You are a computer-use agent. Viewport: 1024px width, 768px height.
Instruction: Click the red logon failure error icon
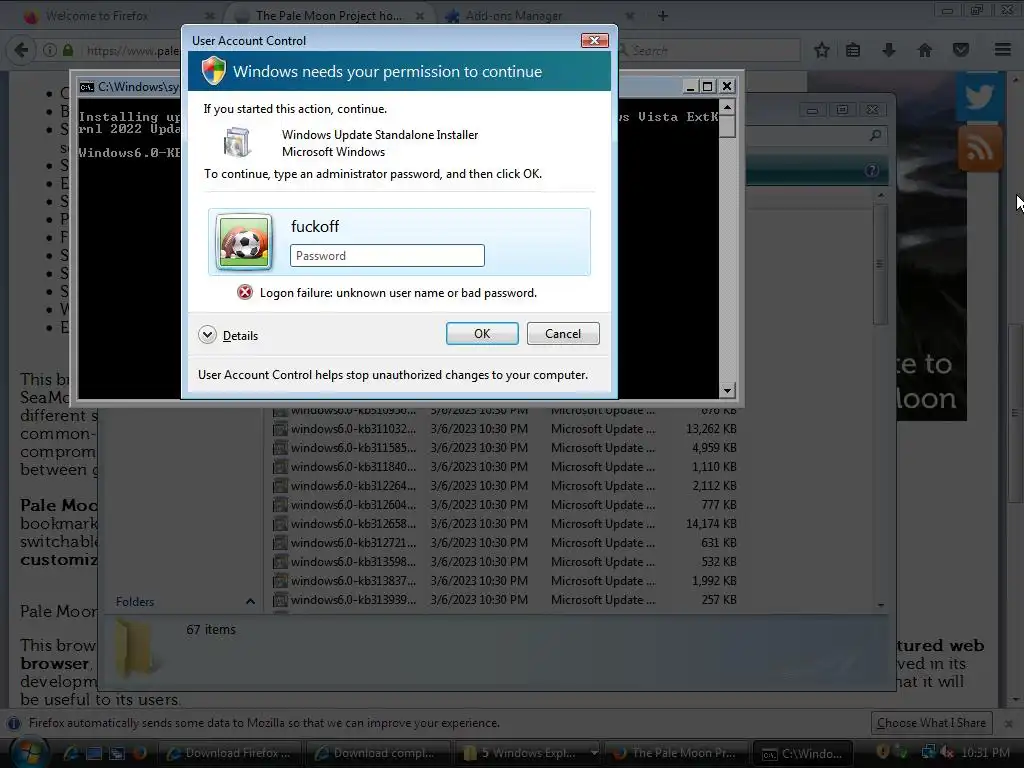(x=245, y=292)
